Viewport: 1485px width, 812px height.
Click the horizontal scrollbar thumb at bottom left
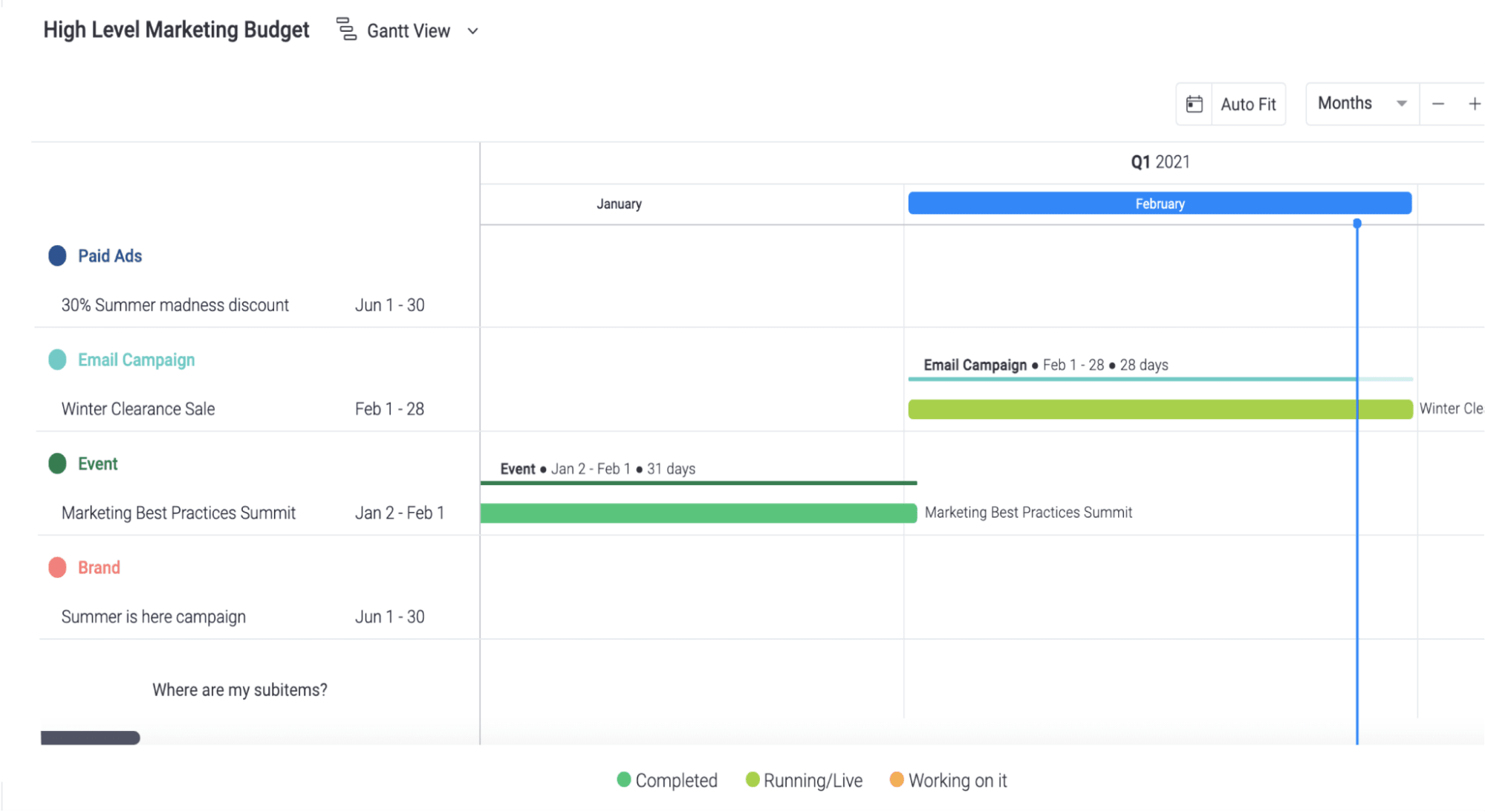(x=90, y=738)
